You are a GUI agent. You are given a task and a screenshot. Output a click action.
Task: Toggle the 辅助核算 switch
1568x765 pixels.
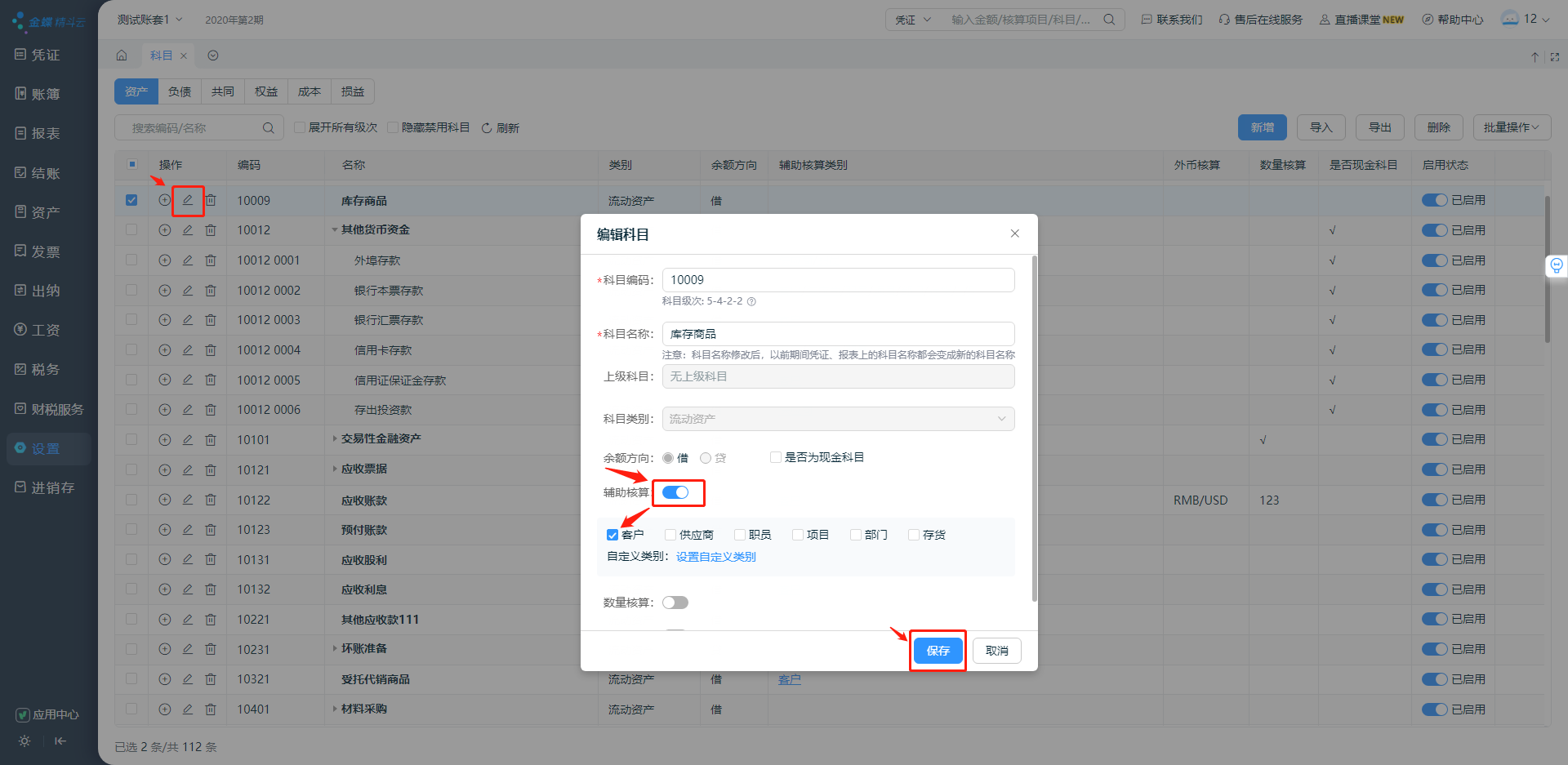click(x=675, y=492)
